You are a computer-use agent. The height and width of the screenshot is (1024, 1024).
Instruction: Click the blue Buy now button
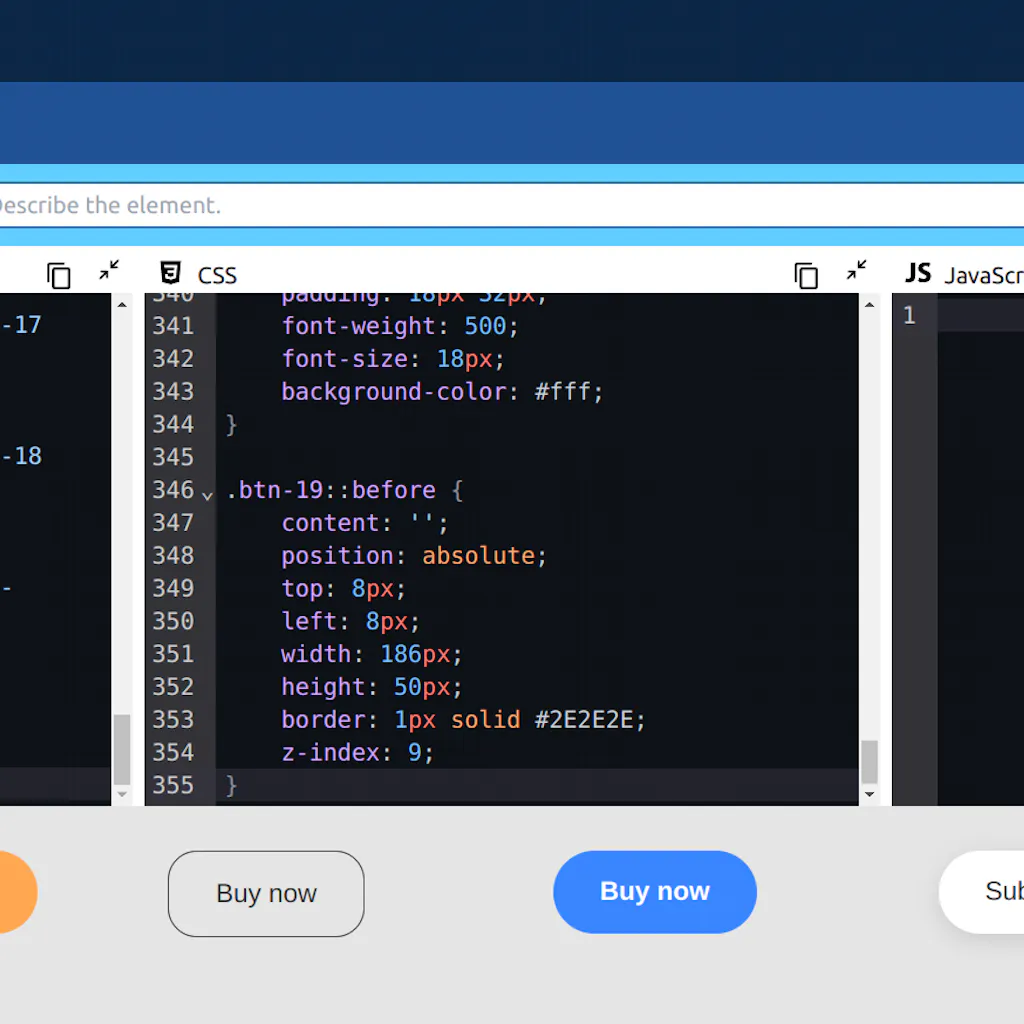655,891
